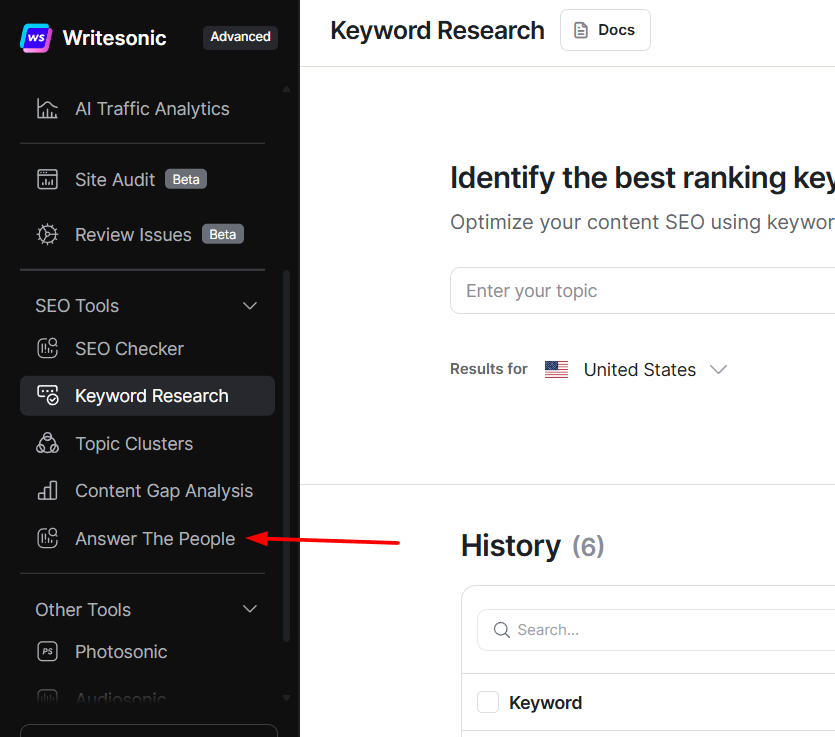Click the Photosonic PS icon
This screenshot has width=835, height=737.
point(47,651)
